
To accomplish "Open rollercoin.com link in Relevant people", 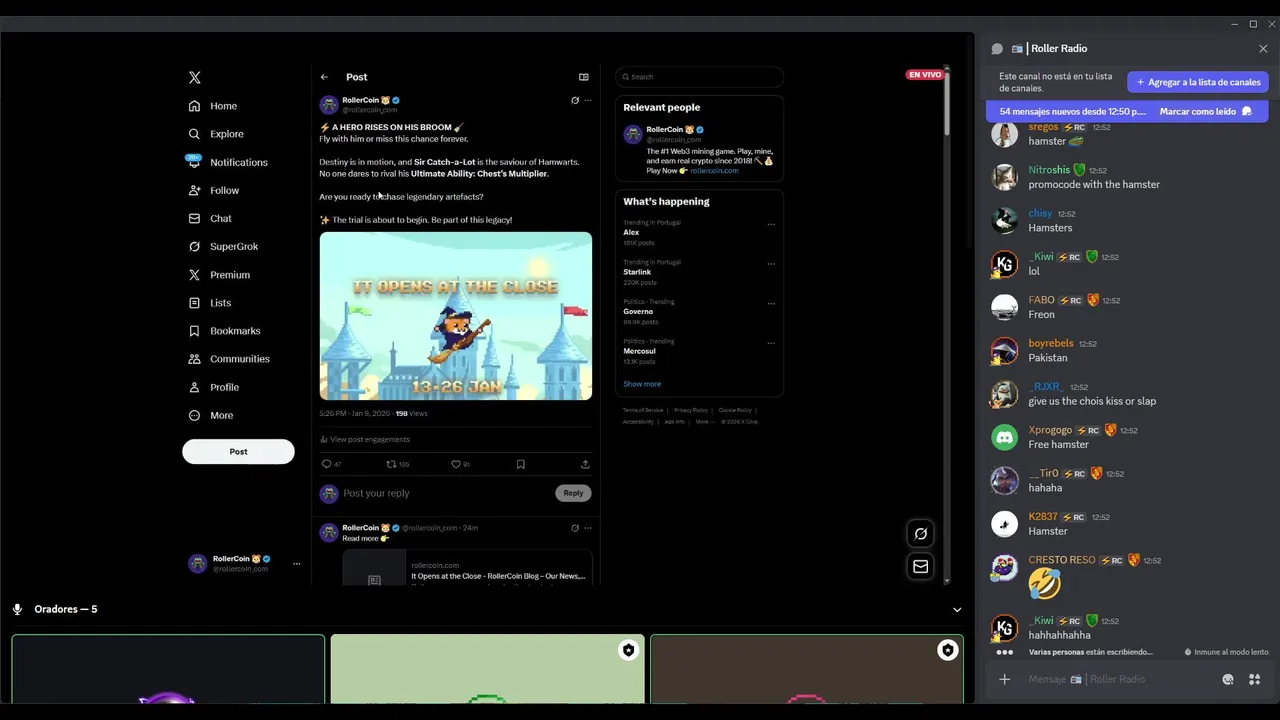I will 714,171.
